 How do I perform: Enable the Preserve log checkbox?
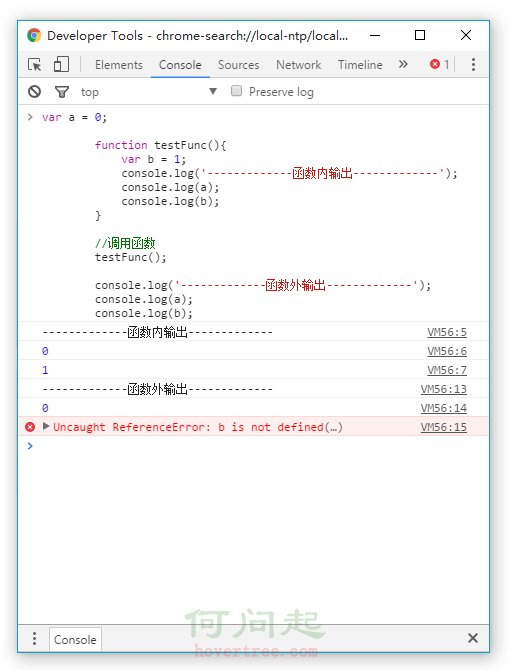pos(236,91)
